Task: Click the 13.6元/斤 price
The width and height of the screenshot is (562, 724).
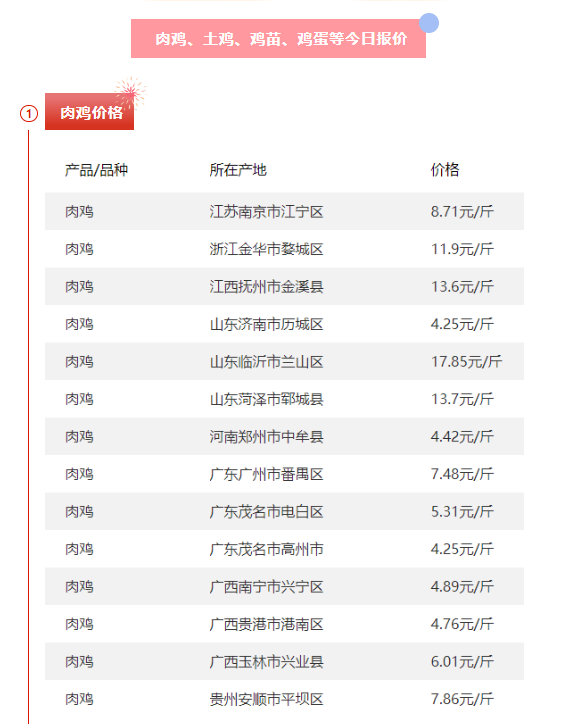Action: 462,287
